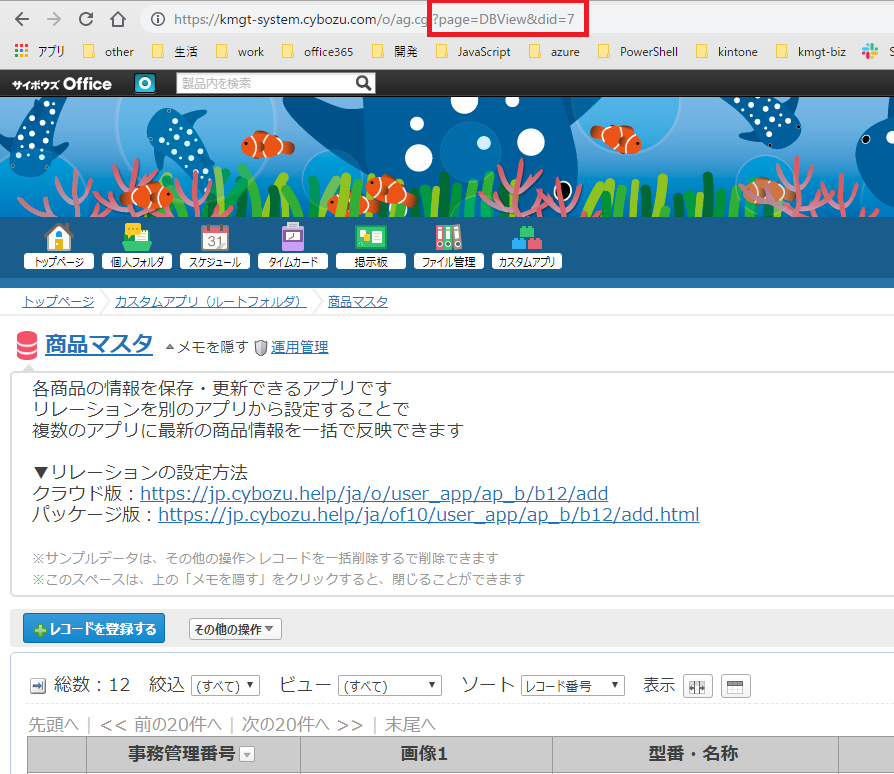Go to << 前の20件へ page
This screenshot has width=894, height=774.
coord(161,724)
